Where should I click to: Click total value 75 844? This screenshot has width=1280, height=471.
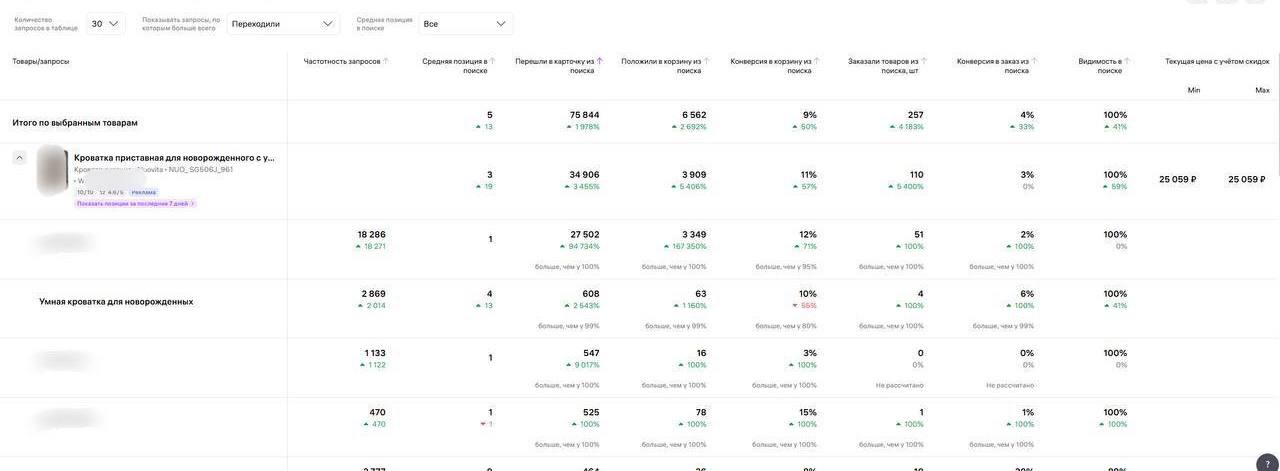tap(585, 115)
